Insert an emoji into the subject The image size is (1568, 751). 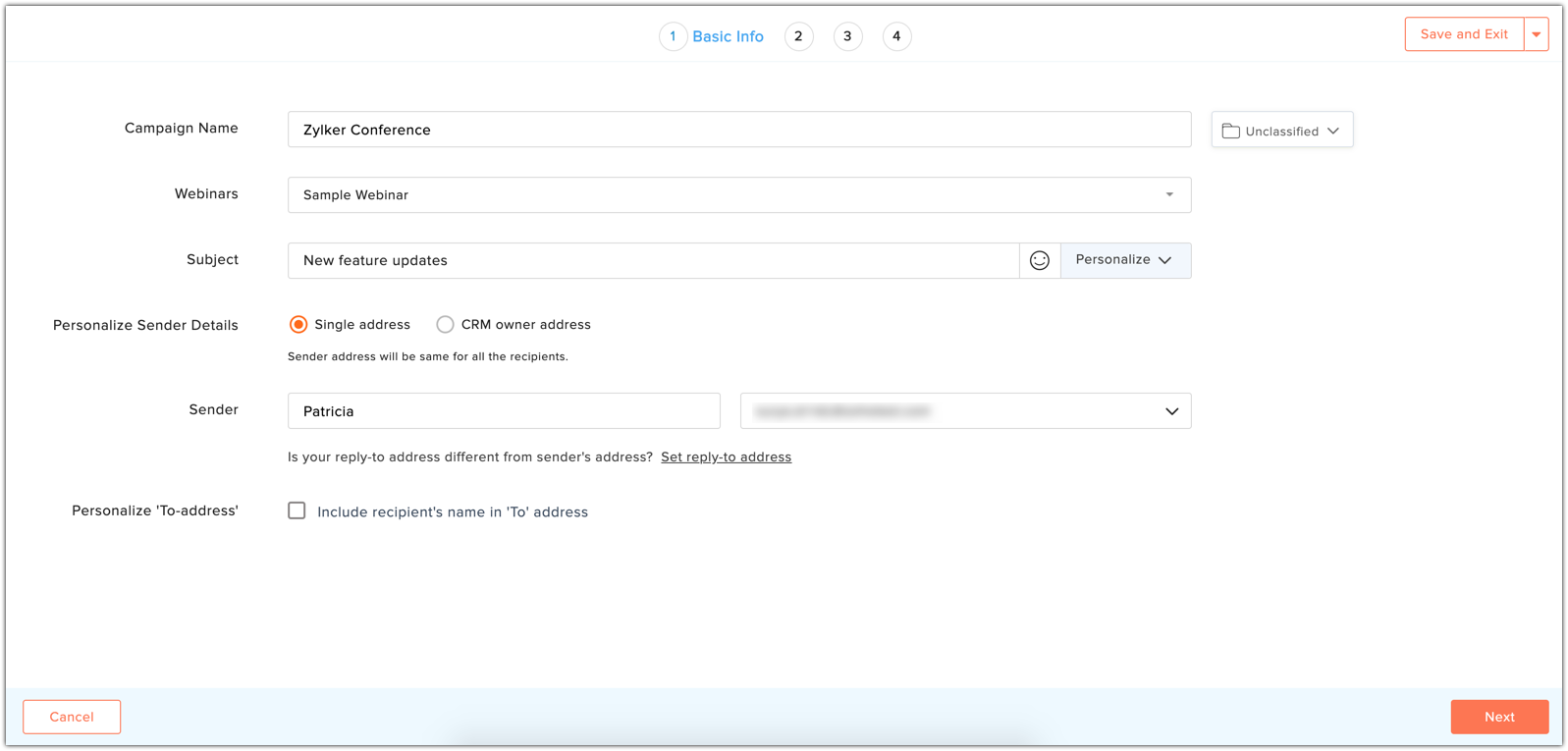(1040, 260)
